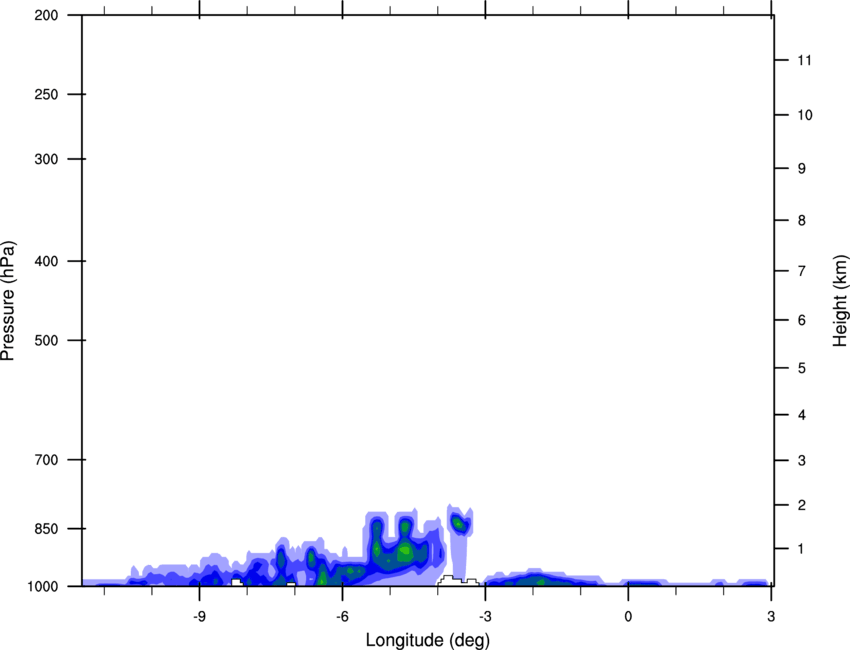The image size is (850, 650).
Task: Click the 11 km height label
Action: 804,60
